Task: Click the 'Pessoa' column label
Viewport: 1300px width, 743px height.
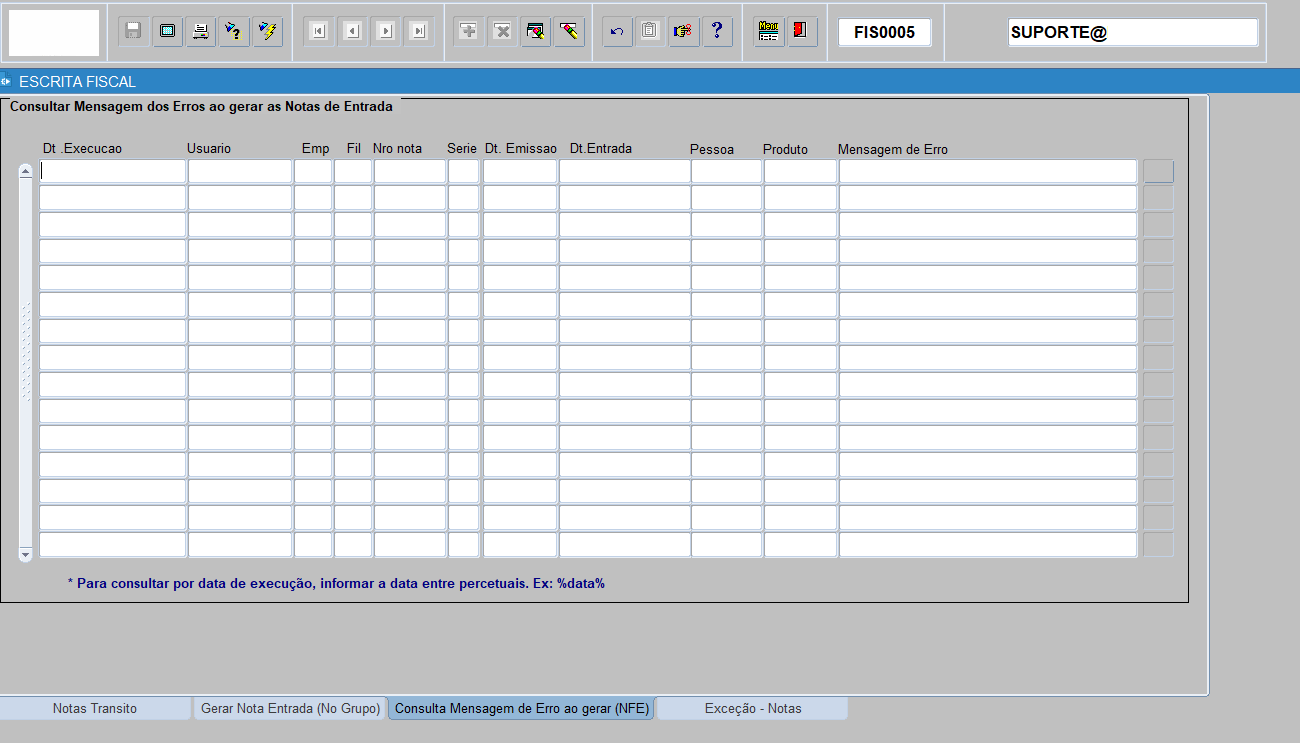Action: click(x=712, y=149)
